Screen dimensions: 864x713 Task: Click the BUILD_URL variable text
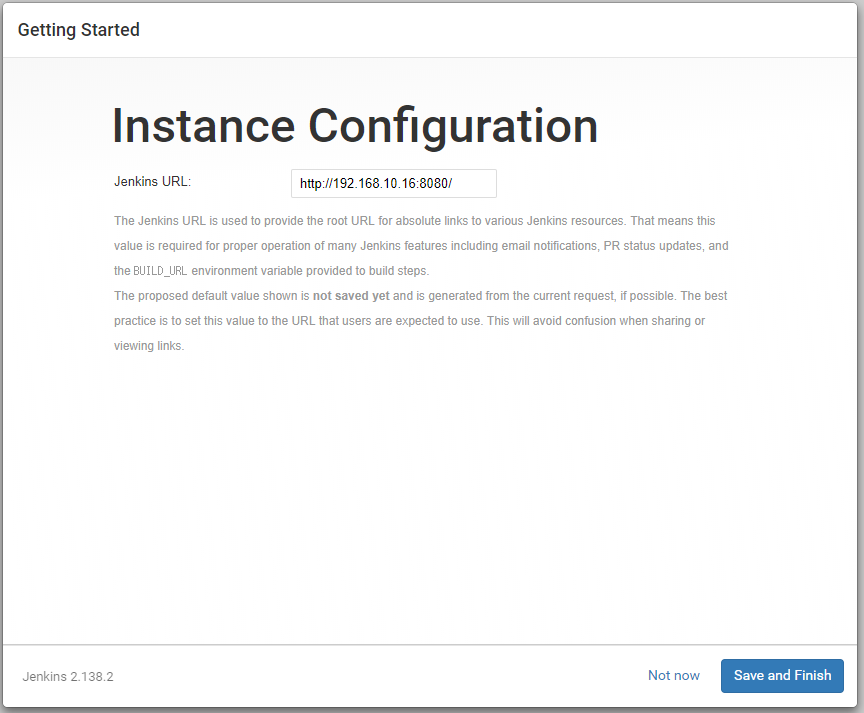click(x=160, y=271)
